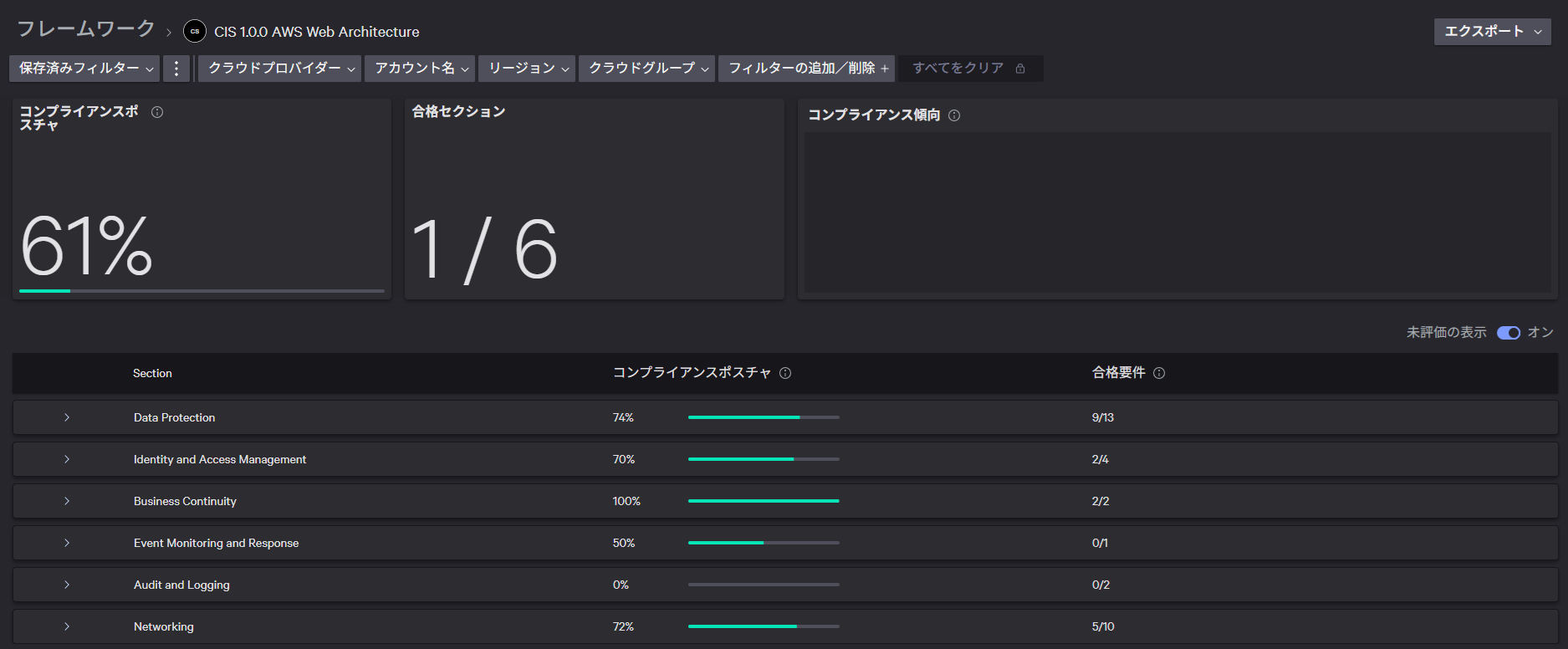
Task: Open the 保存済みフィルター dropdown
Action: [85, 69]
